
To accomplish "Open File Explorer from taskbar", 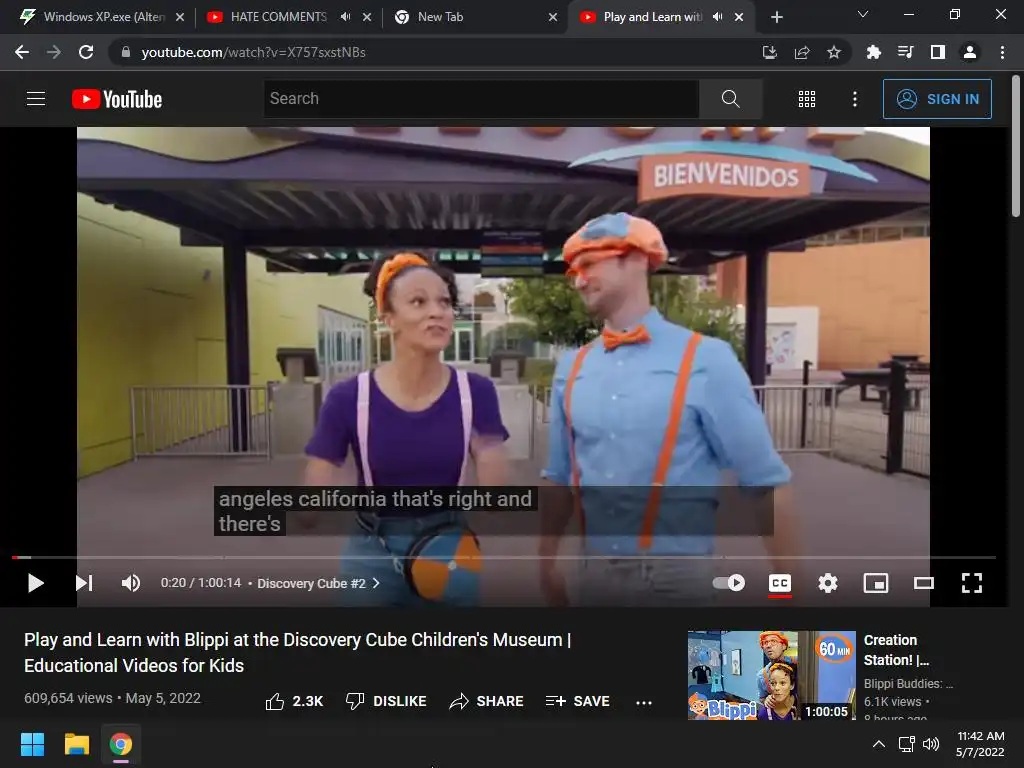I will (x=76, y=744).
